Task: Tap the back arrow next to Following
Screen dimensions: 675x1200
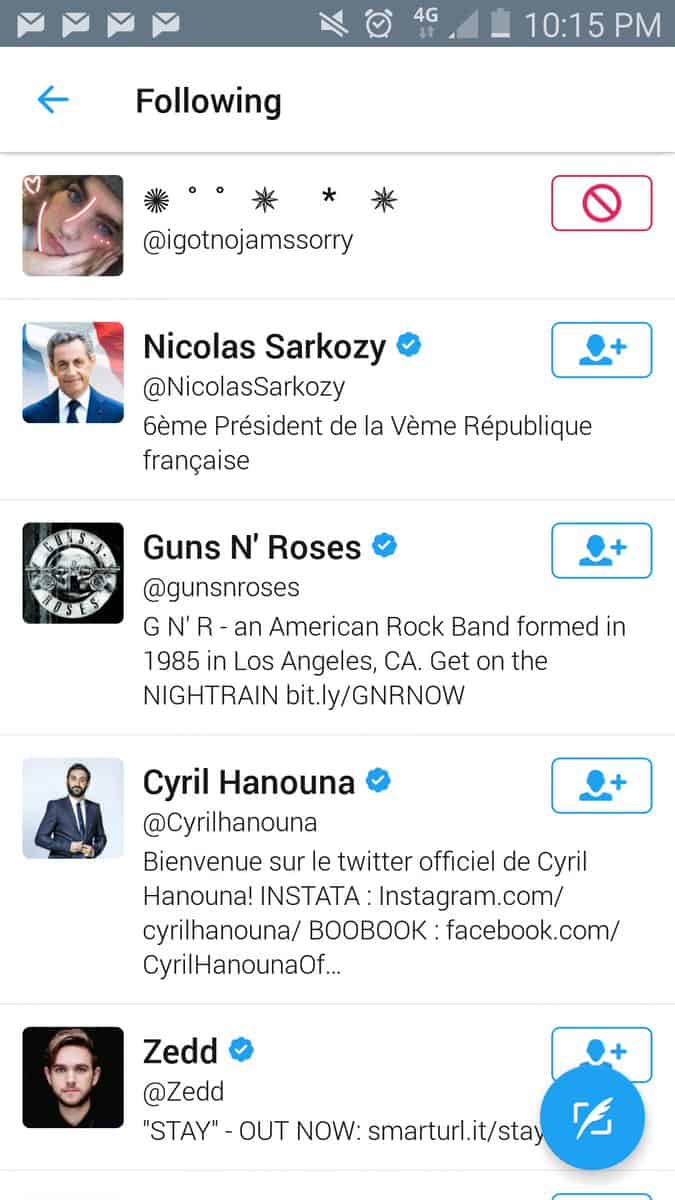Action: [x=53, y=100]
